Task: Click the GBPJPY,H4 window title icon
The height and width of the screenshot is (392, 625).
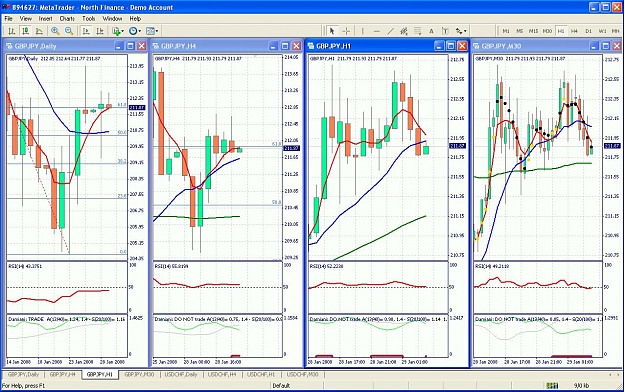Action: click(x=156, y=46)
